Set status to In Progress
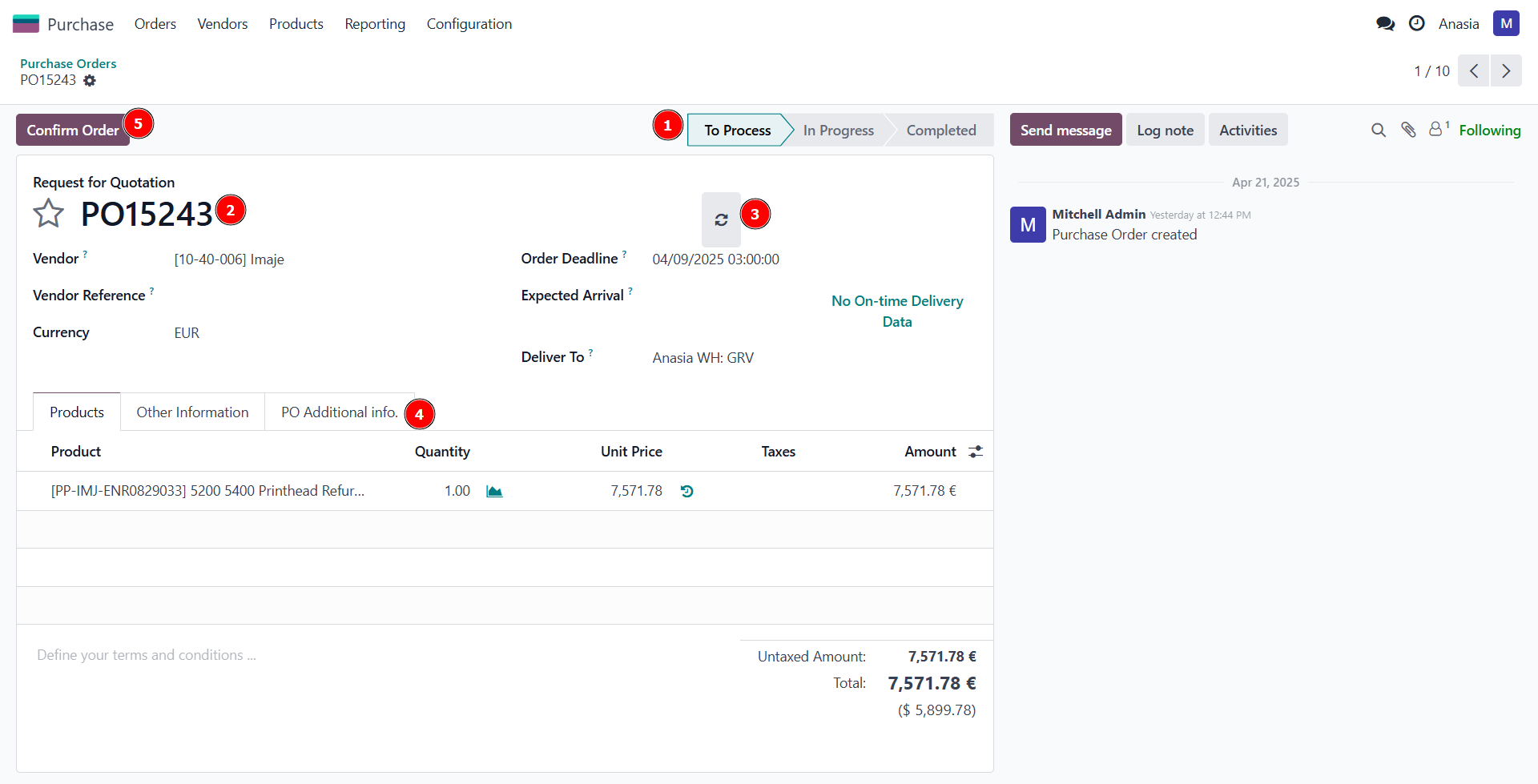The height and width of the screenshot is (784, 1538). coord(838,131)
